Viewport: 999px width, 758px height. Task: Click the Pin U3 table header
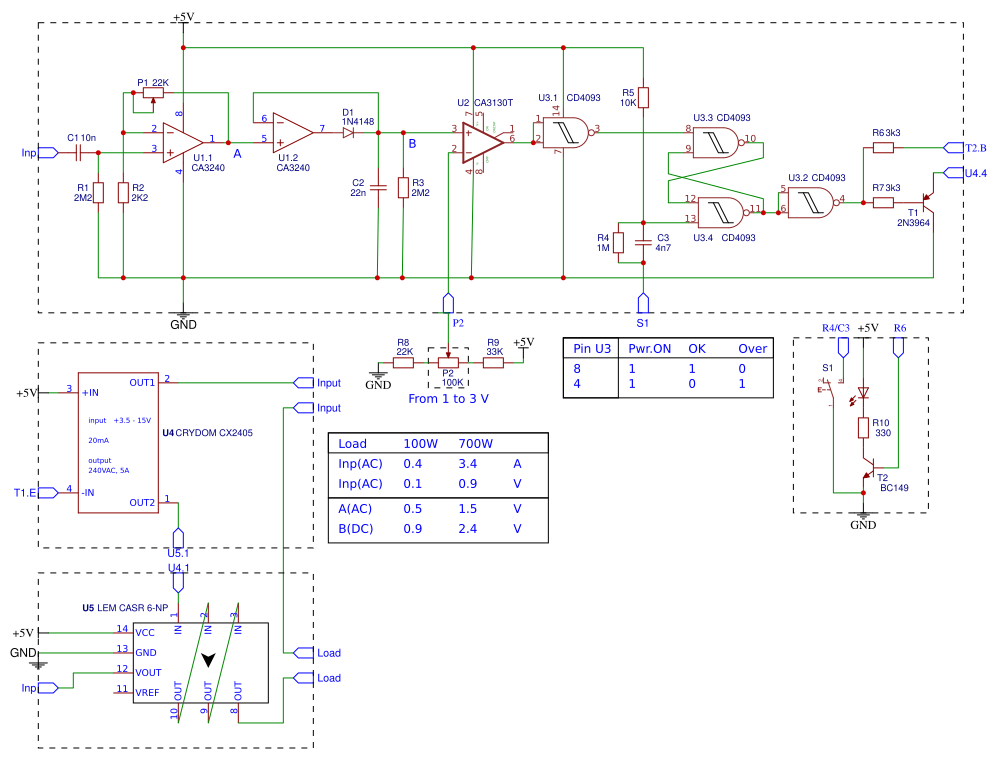click(x=591, y=349)
